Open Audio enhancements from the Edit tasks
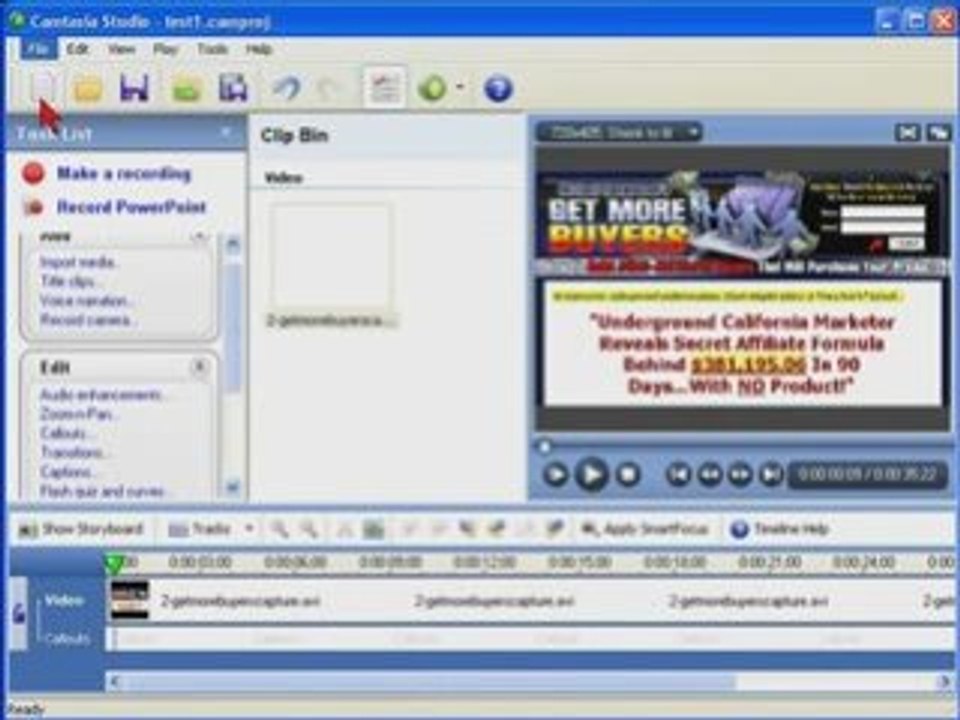960x720 pixels. click(x=104, y=395)
